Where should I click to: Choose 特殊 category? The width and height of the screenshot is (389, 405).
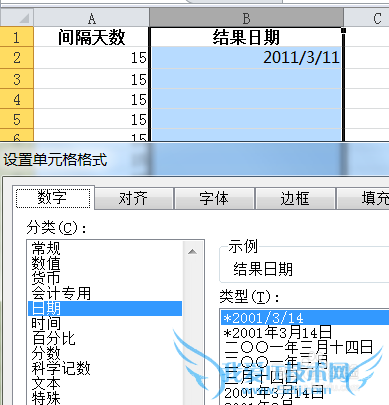[x=105, y=398]
